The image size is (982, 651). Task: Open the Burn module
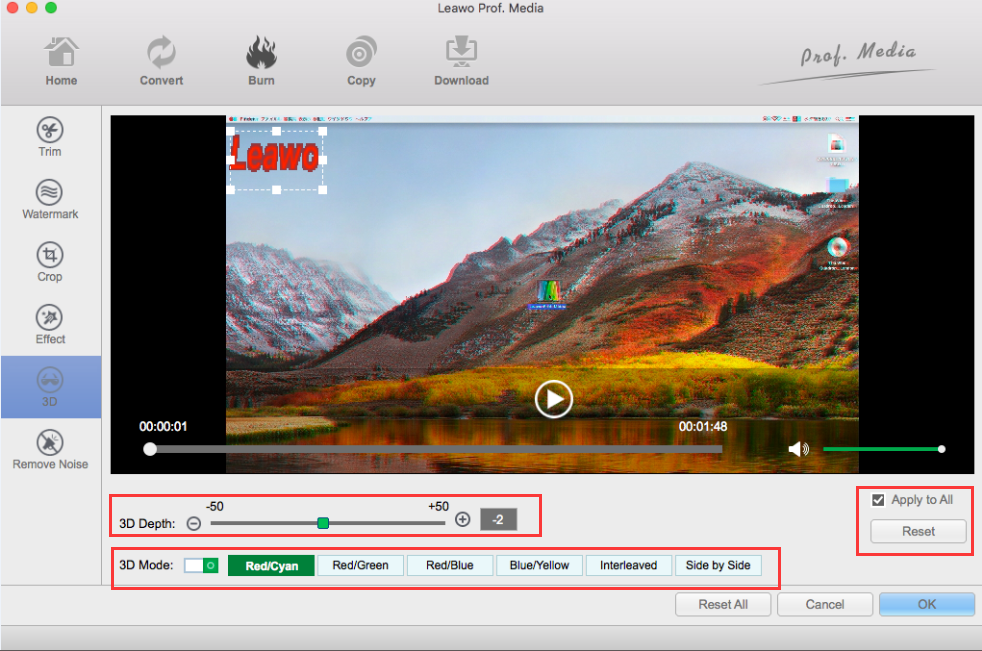pyautogui.click(x=261, y=61)
